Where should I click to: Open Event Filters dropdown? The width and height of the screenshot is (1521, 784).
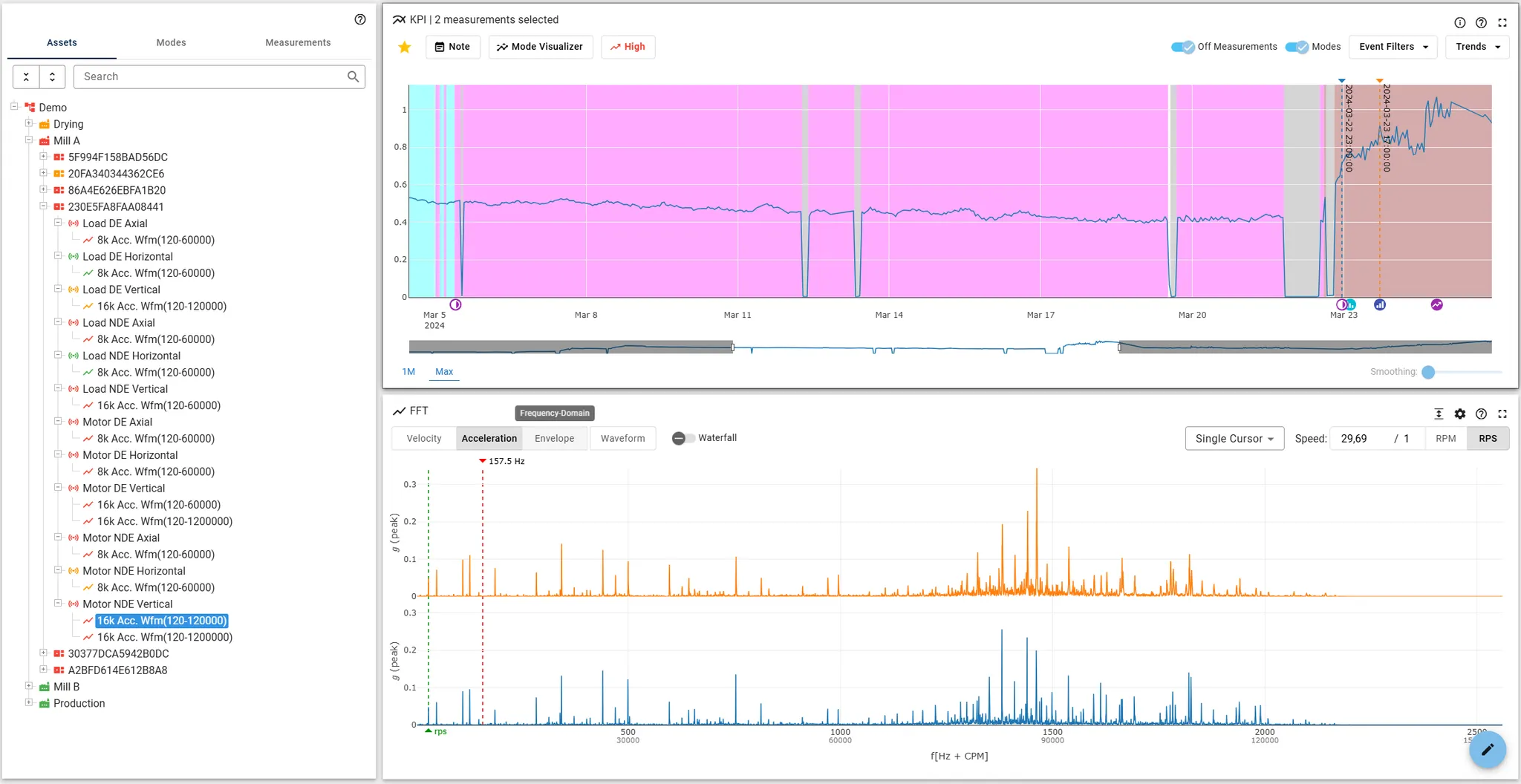point(1393,47)
